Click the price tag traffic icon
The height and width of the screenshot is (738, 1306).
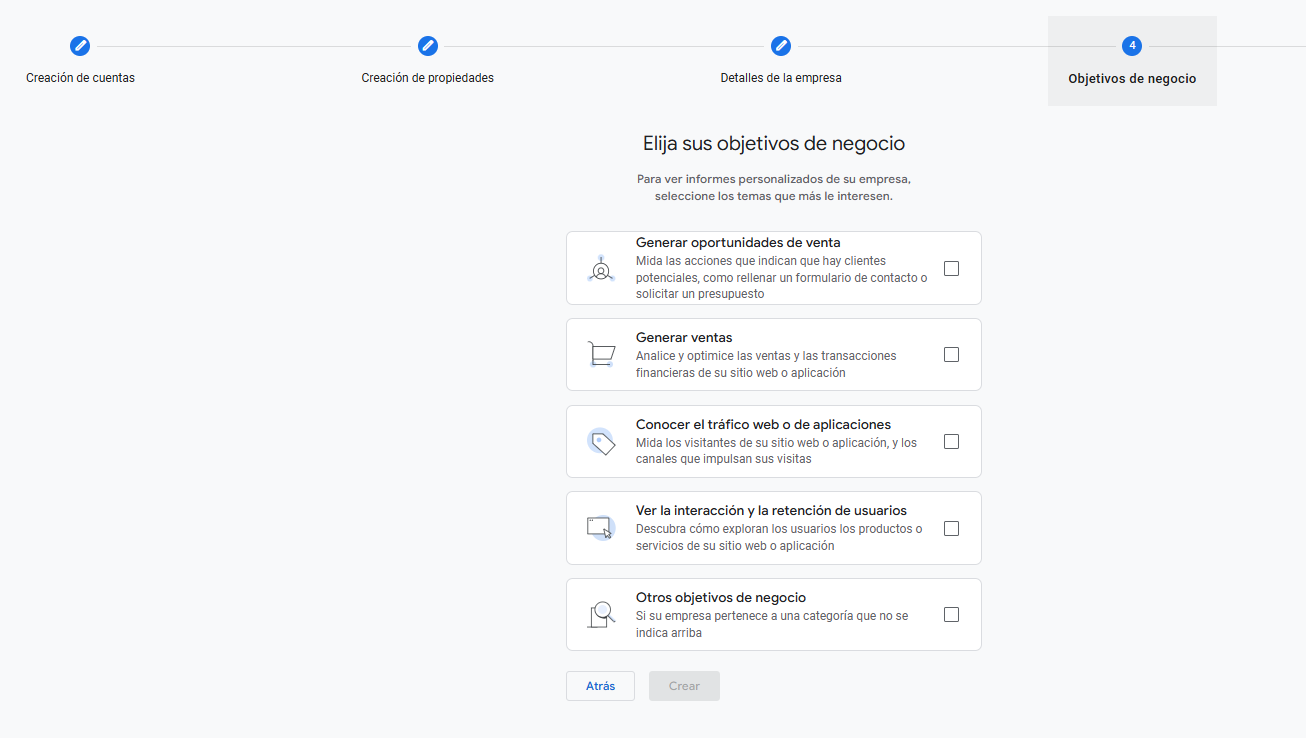pyautogui.click(x=601, y=442)
